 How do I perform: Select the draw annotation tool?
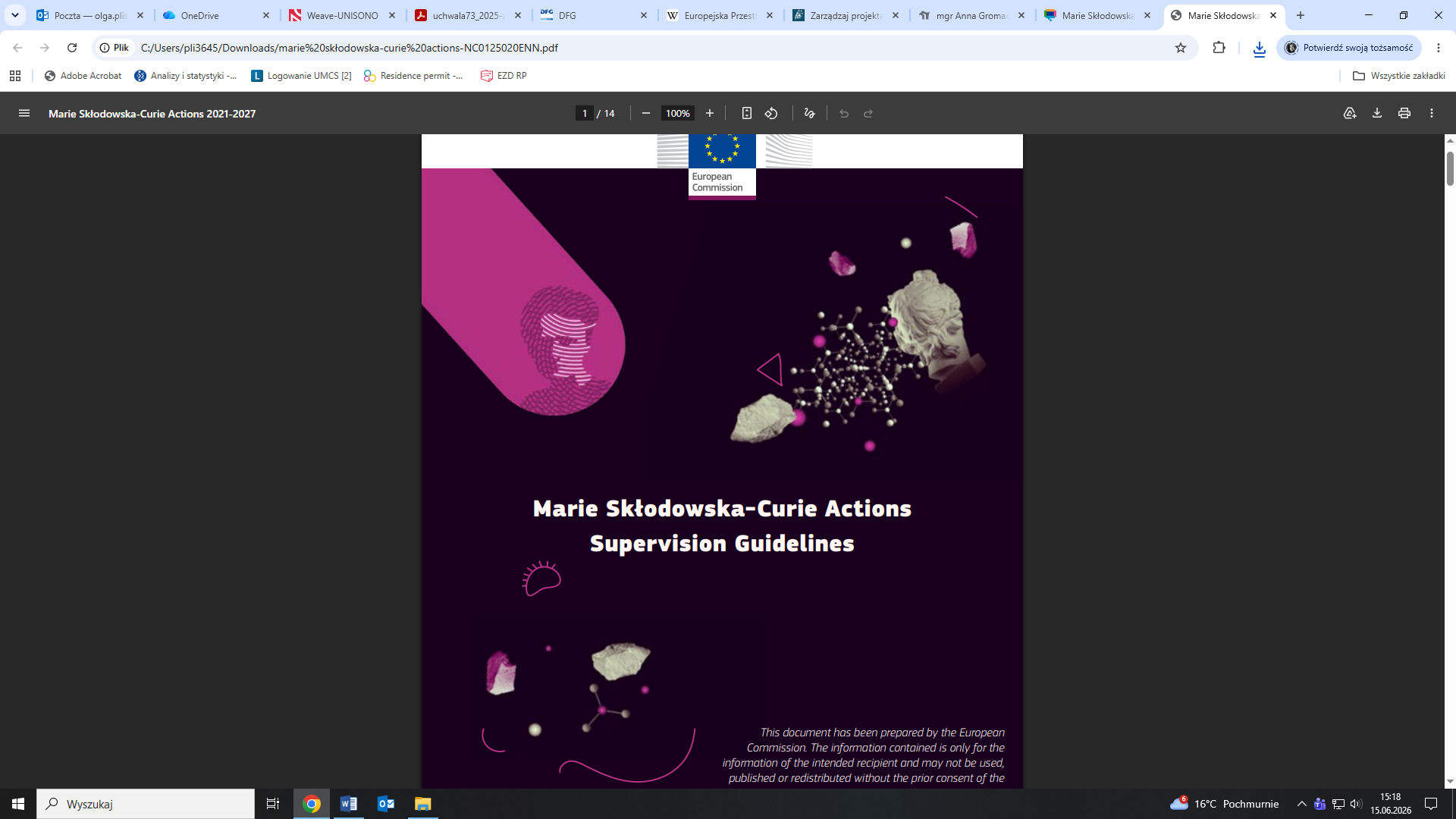[809, 114]
